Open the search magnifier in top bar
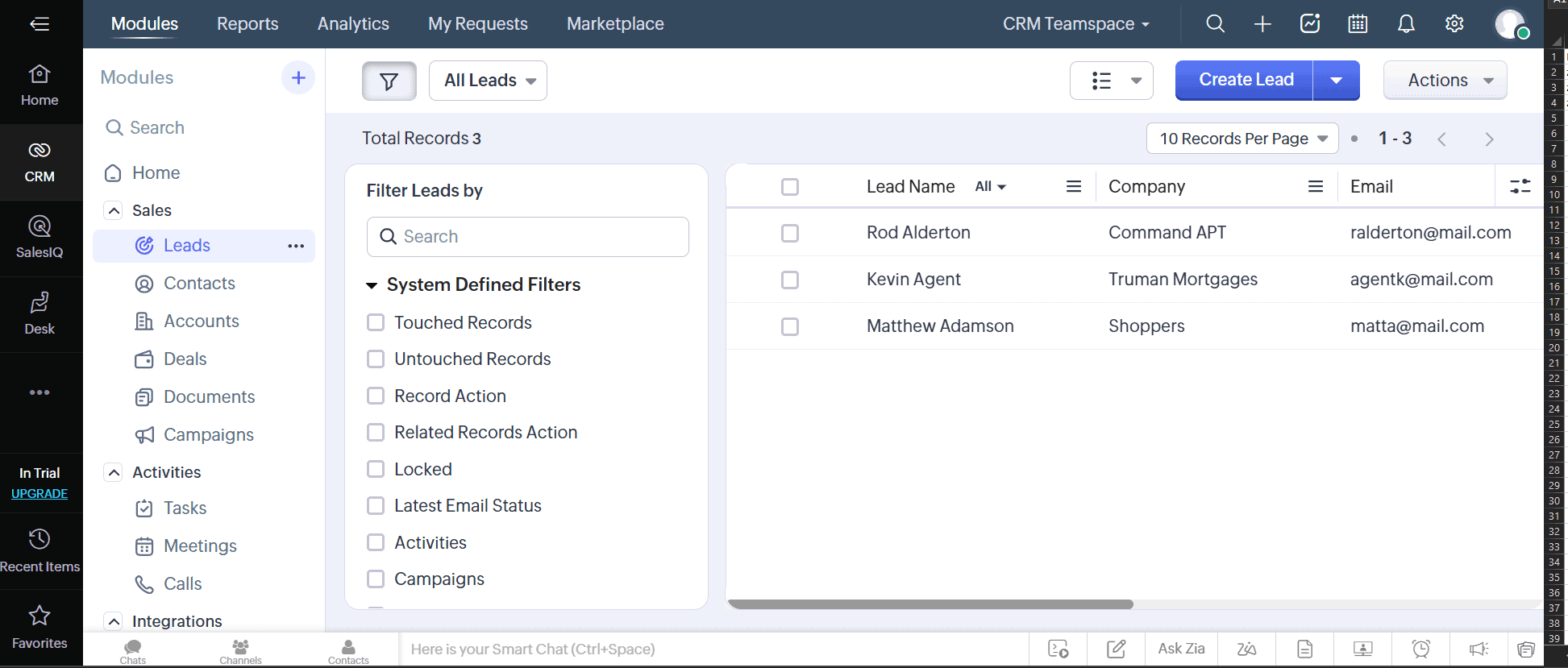This screenshot has height=668, width=1568. point(1215,24)
